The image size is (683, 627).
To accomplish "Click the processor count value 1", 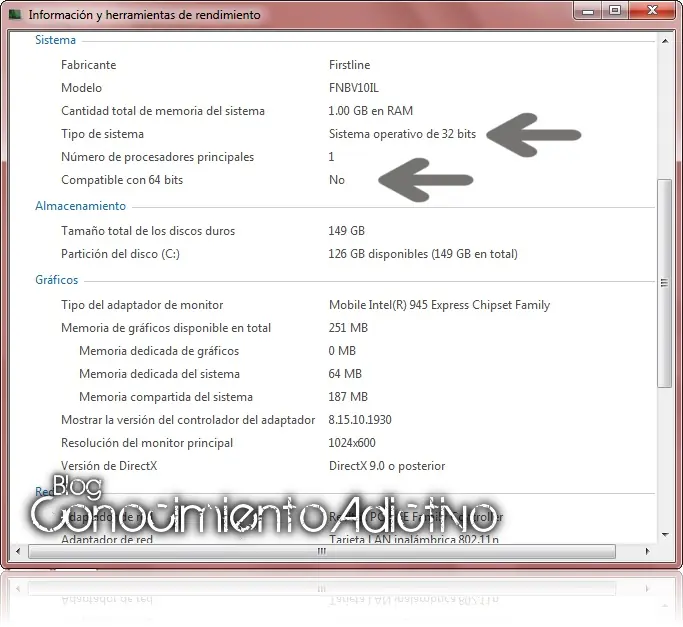I will coord(331,157).
